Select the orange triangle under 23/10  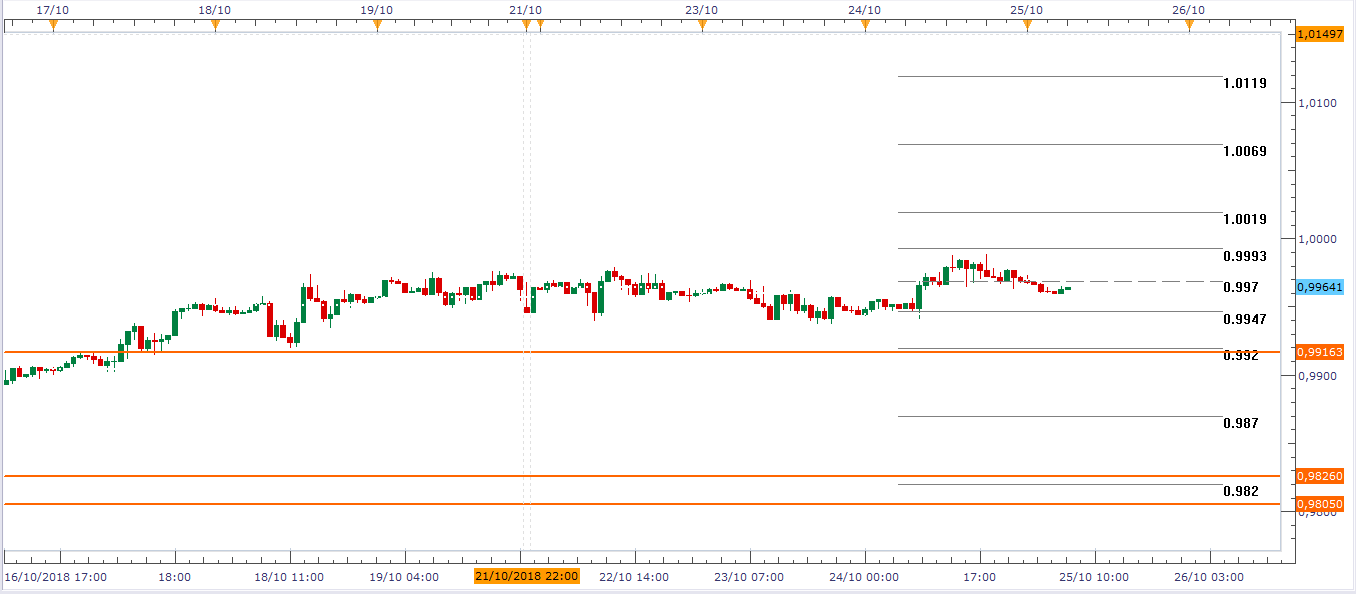702,26
